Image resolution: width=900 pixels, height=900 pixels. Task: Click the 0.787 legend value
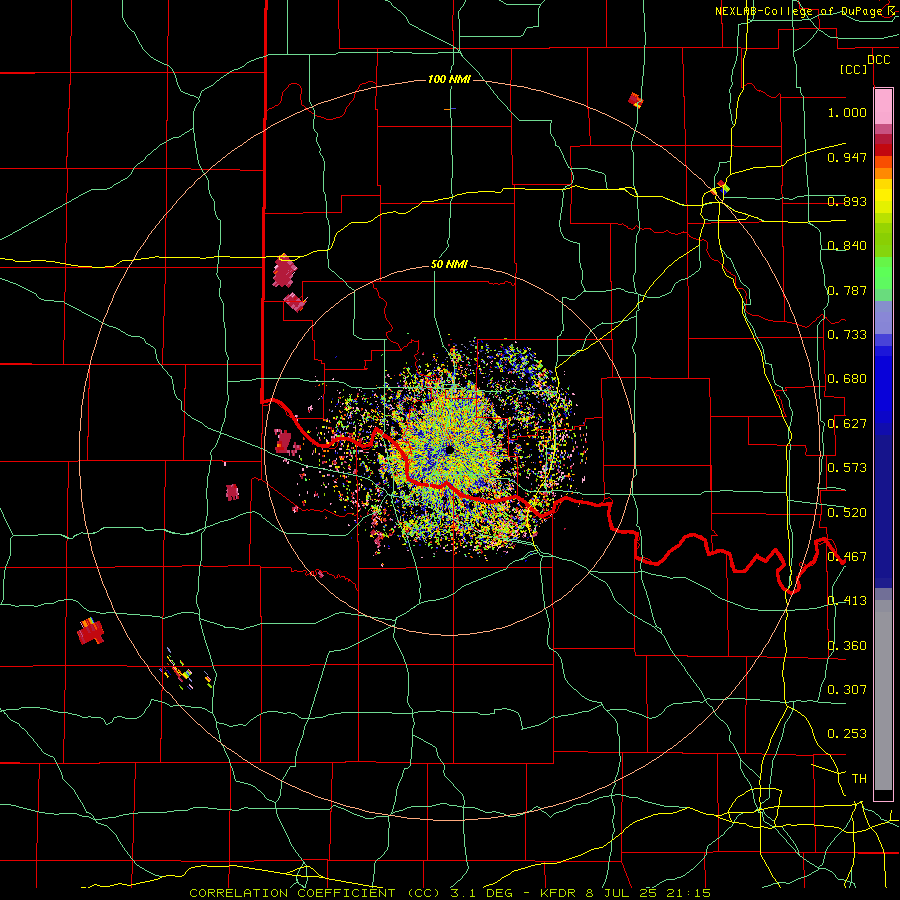click(x=847, y=290)
